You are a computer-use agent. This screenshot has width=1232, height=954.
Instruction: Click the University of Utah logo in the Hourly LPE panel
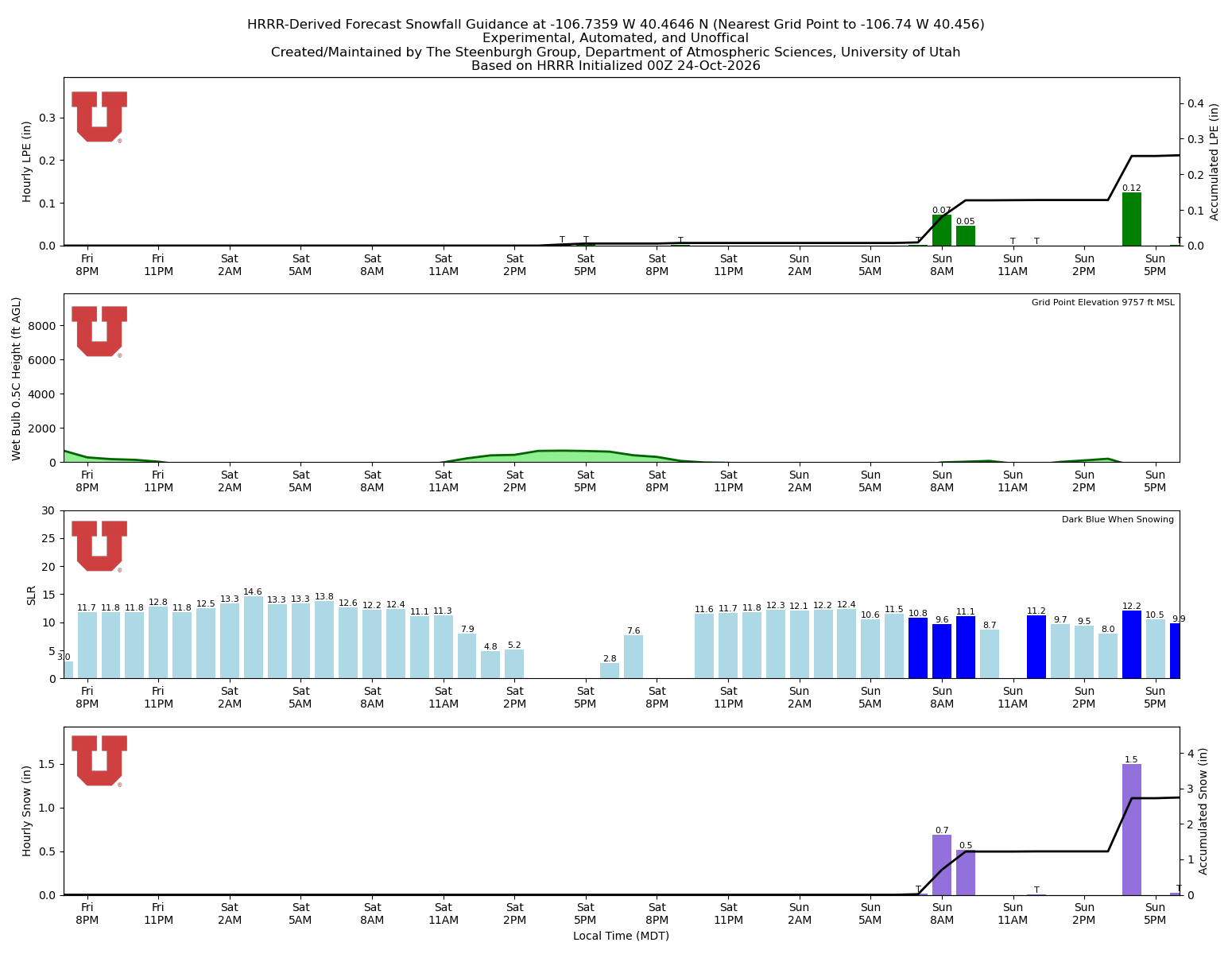click(99, 117)
